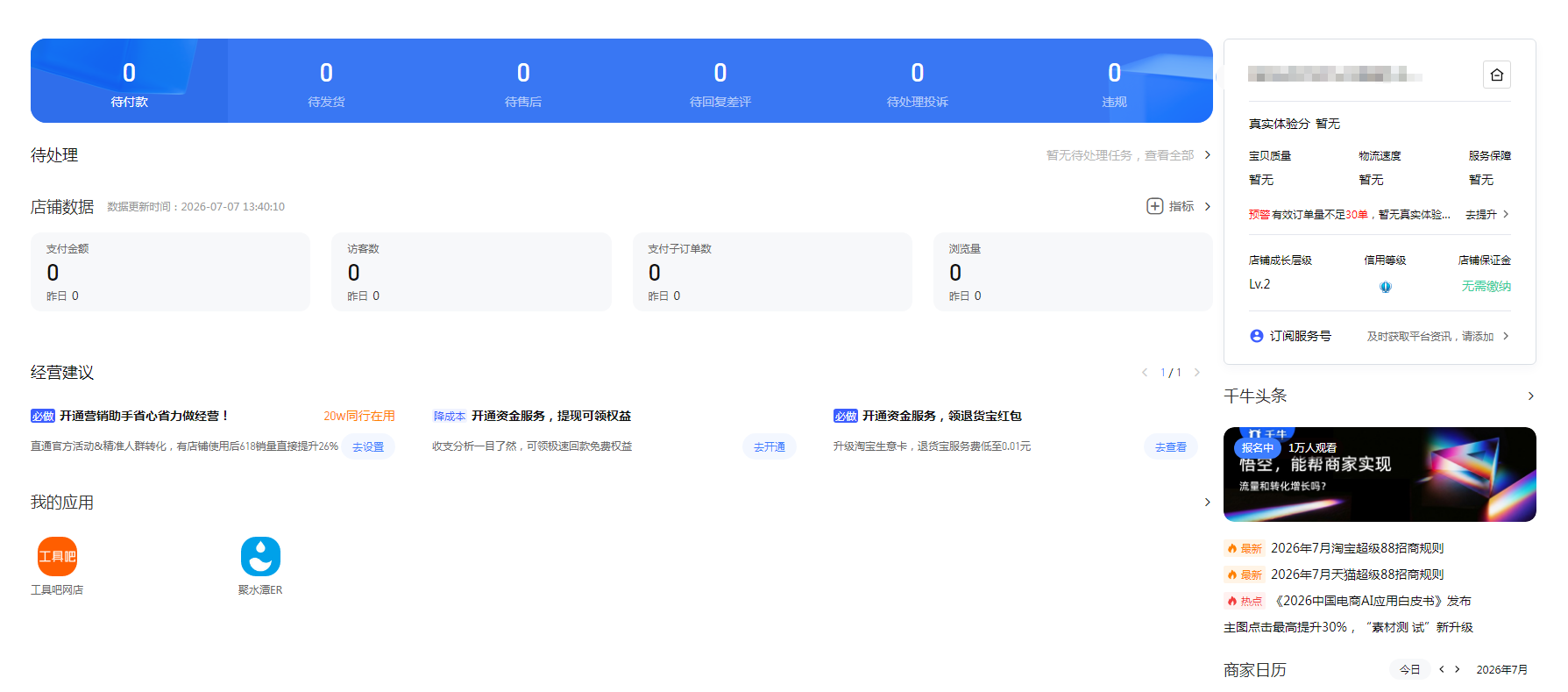Select the 待发货 order tab
The width and height of the screenshot is (1568, 692).
[x=326, y=81]
